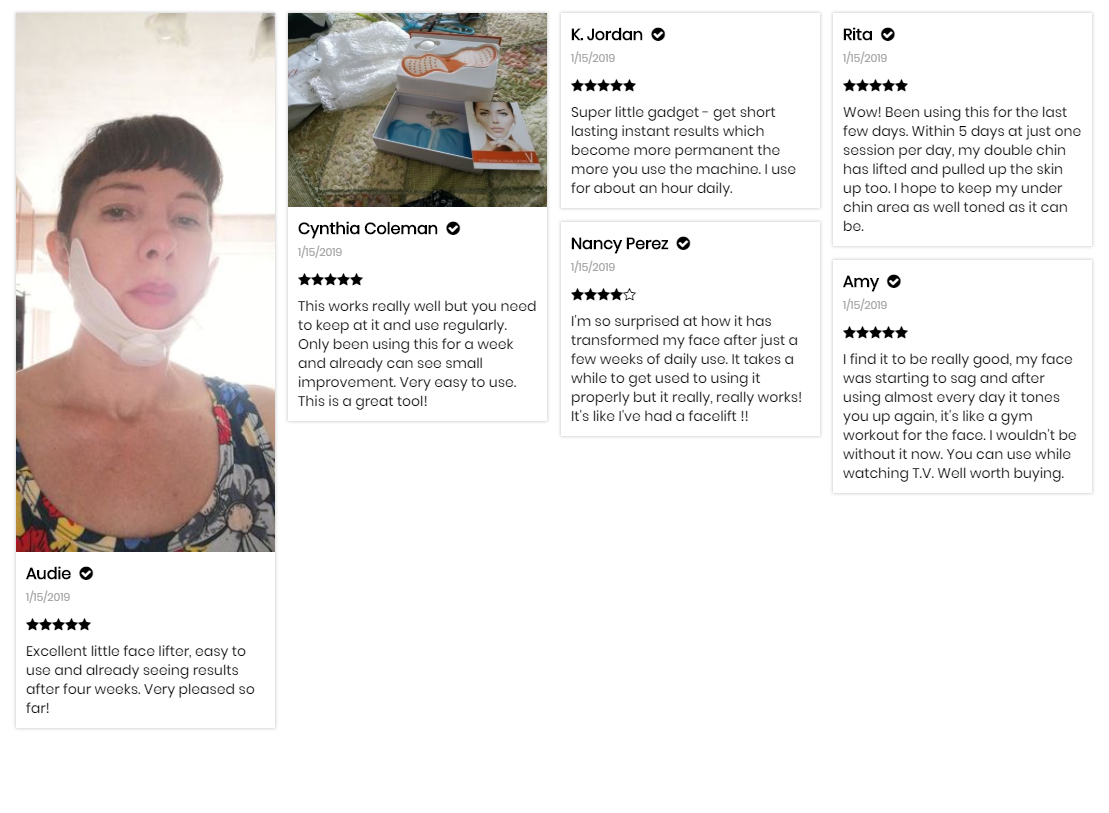Click Audie's review text about face lifter
This screenshot has height=813, width=1109.
[140, 679]
